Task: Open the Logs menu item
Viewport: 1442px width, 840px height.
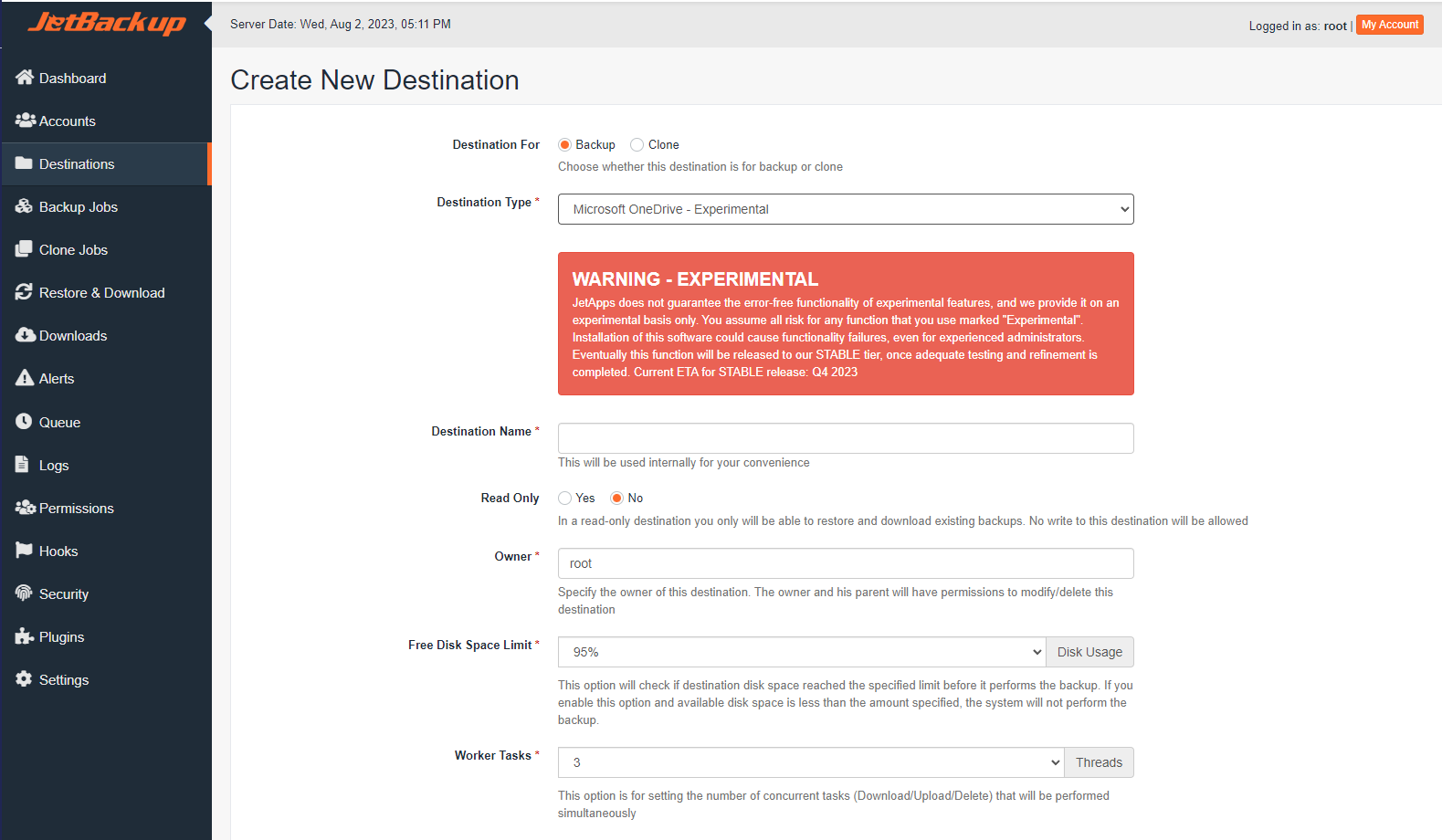Action: click(x=106, y=465)
